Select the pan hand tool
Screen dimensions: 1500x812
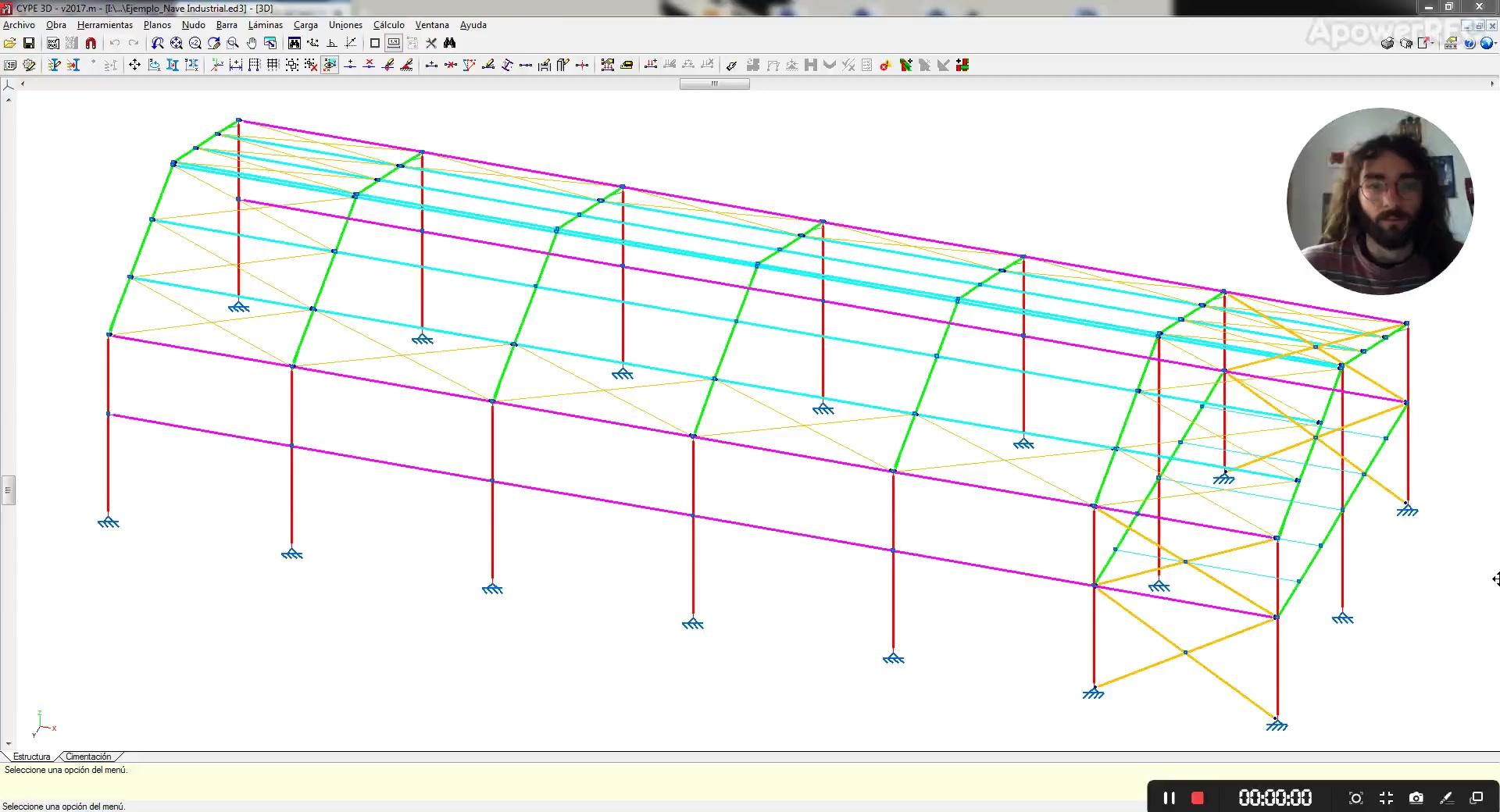[x=252, y=44]
